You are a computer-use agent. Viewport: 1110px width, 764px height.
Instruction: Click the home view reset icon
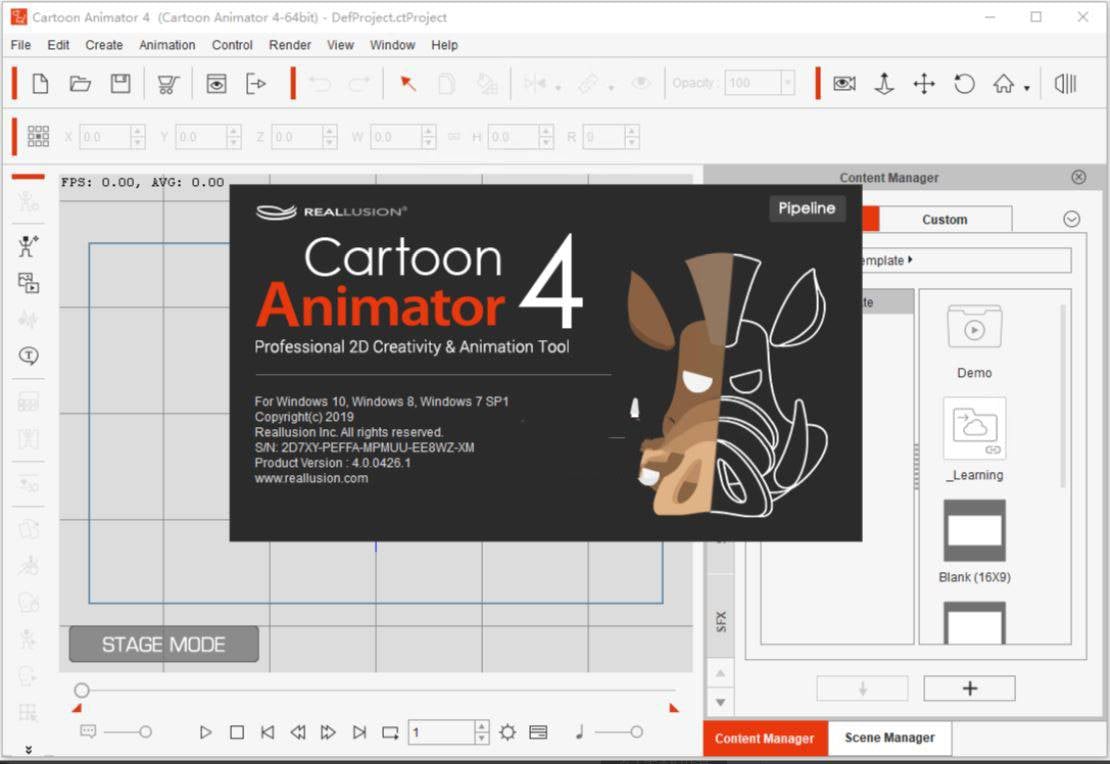(1003, 84)
